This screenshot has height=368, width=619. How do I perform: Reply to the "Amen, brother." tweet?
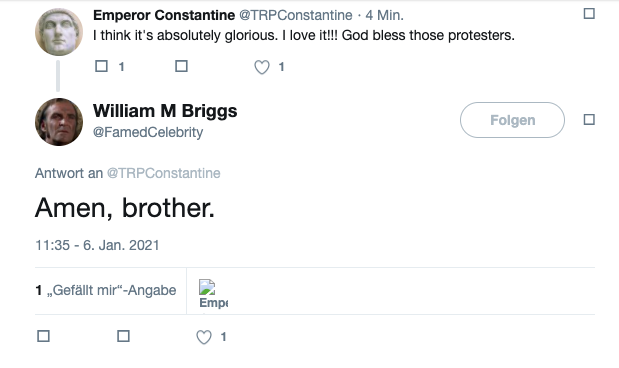coord(43,336)
